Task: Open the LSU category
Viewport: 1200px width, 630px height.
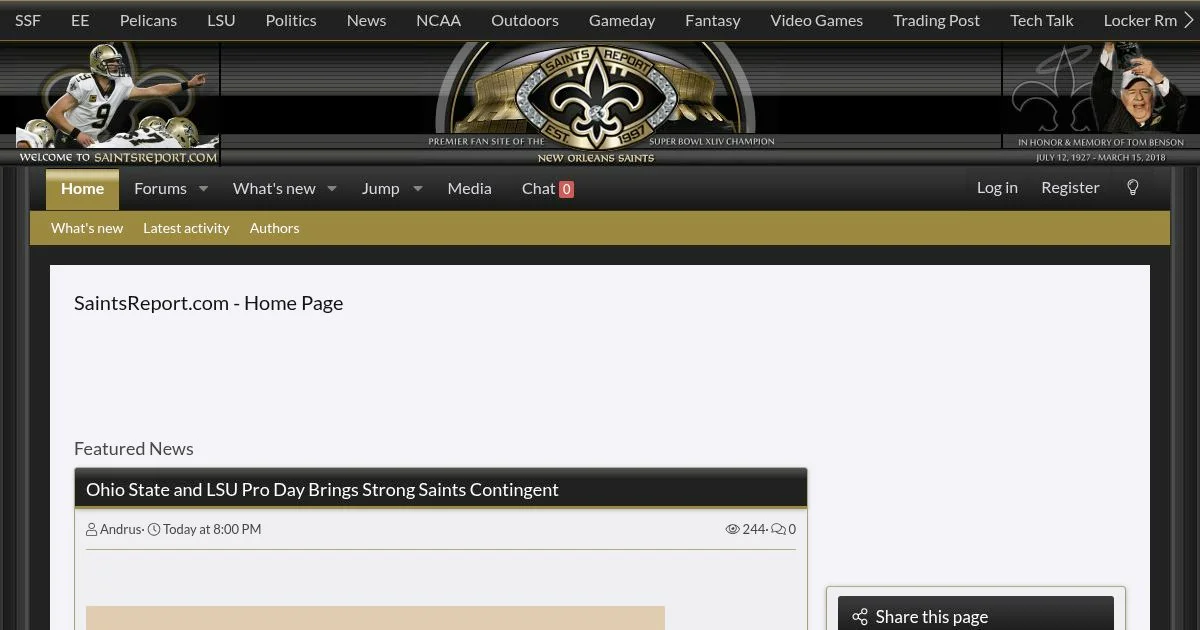Action: 221,20
